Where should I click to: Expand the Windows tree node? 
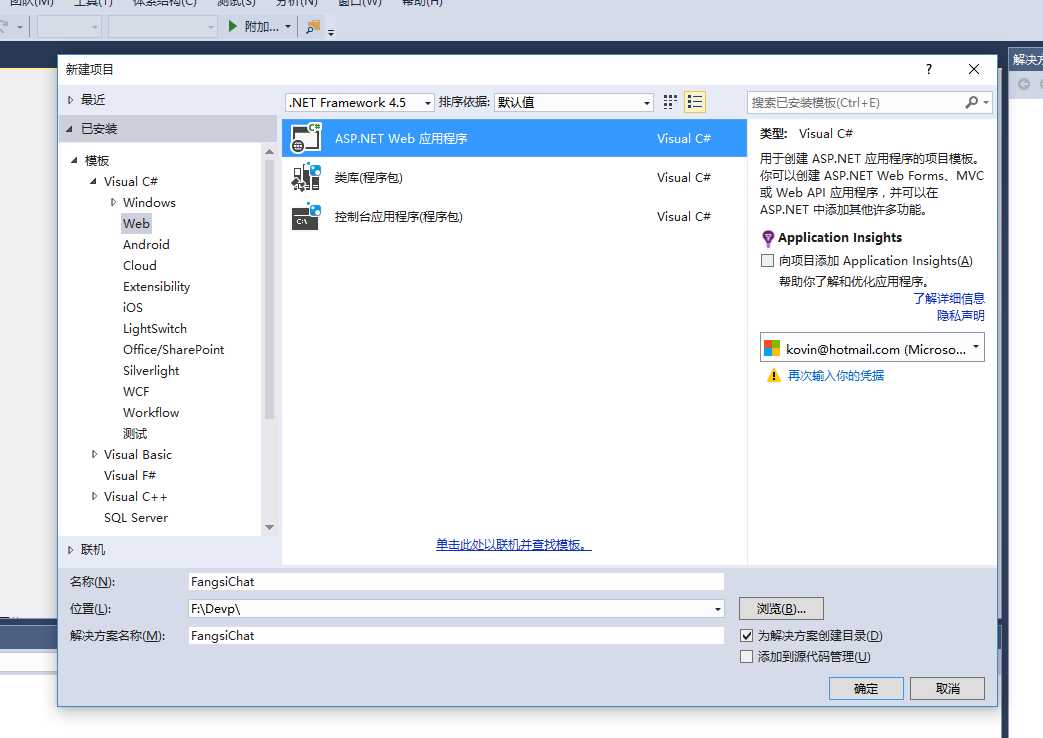click(x=113, y=202)
